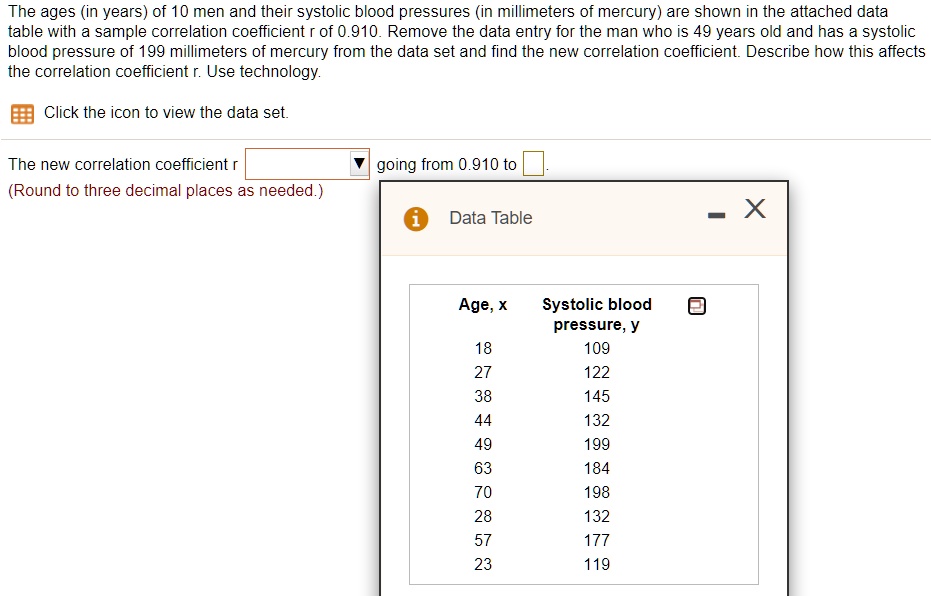The image size is (931, 596).
Task: Click the data set table icon
Action: click(x=22, y=113)
